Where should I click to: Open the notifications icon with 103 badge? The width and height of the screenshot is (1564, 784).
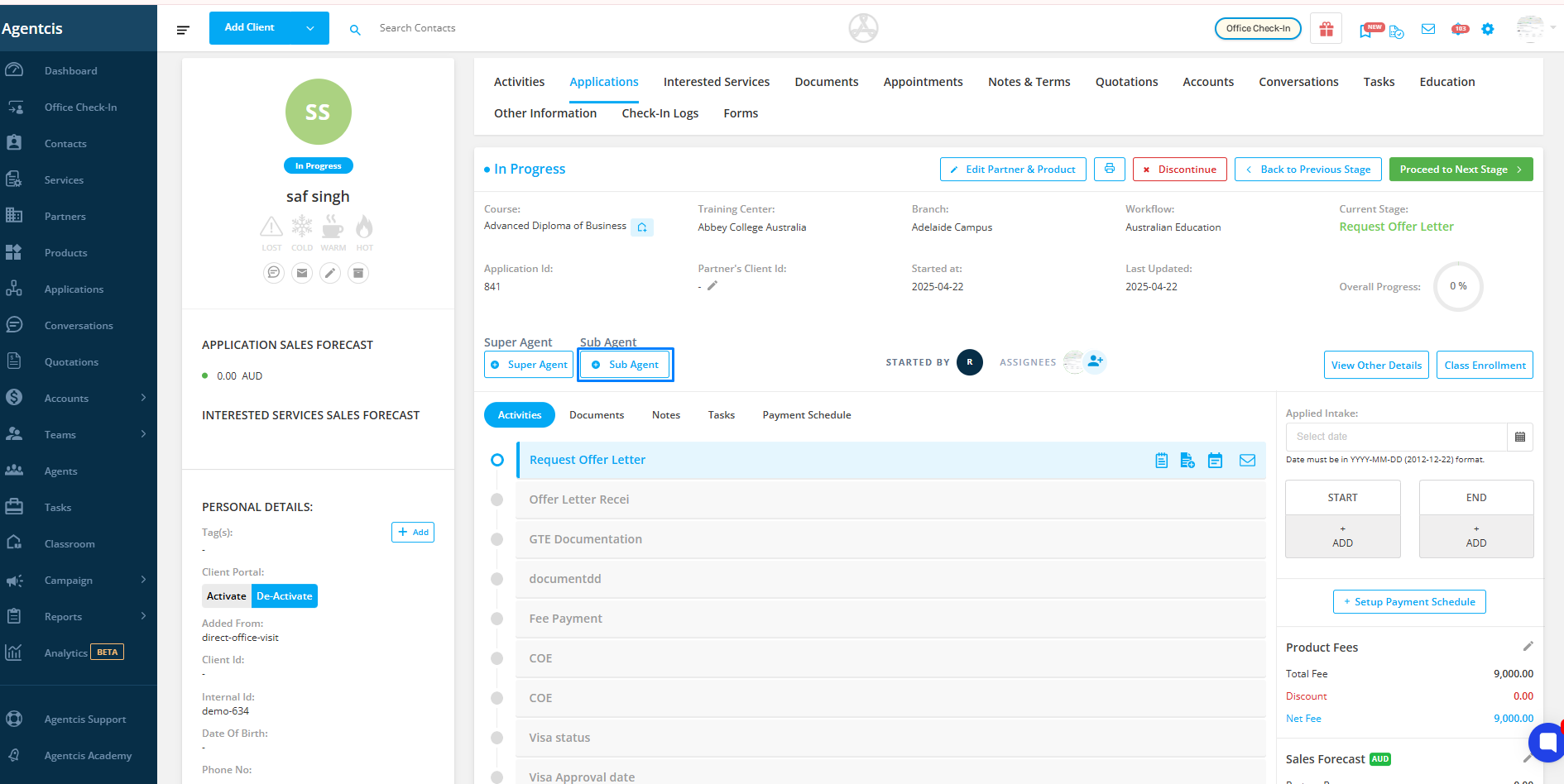click(1460, 29)
